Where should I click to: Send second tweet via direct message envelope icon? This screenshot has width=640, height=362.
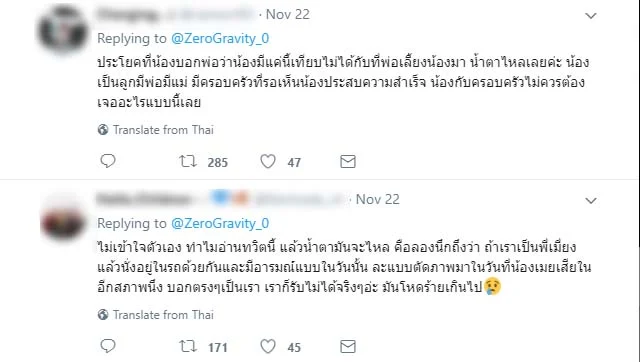click(348, 346)
